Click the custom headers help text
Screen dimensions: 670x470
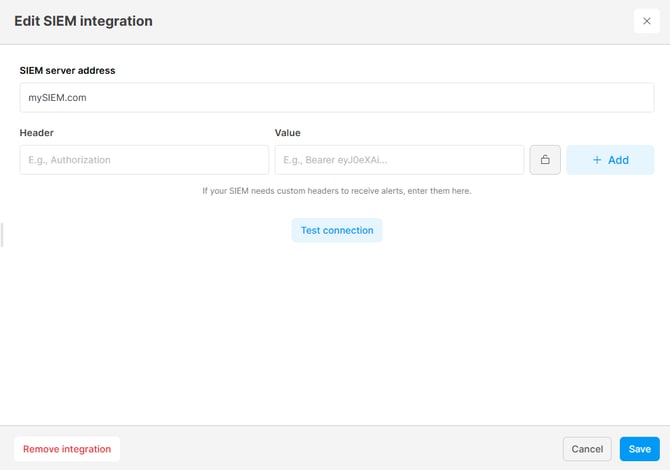click(336, 190)
